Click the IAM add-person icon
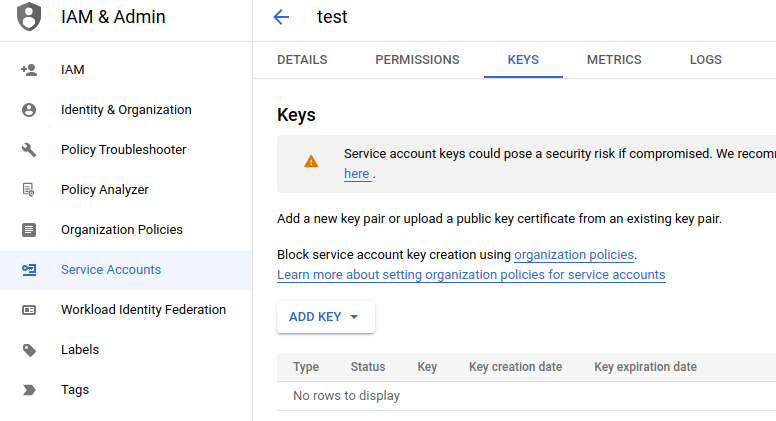This screenshot has height=421, width=776. click(x=29, y=70)
